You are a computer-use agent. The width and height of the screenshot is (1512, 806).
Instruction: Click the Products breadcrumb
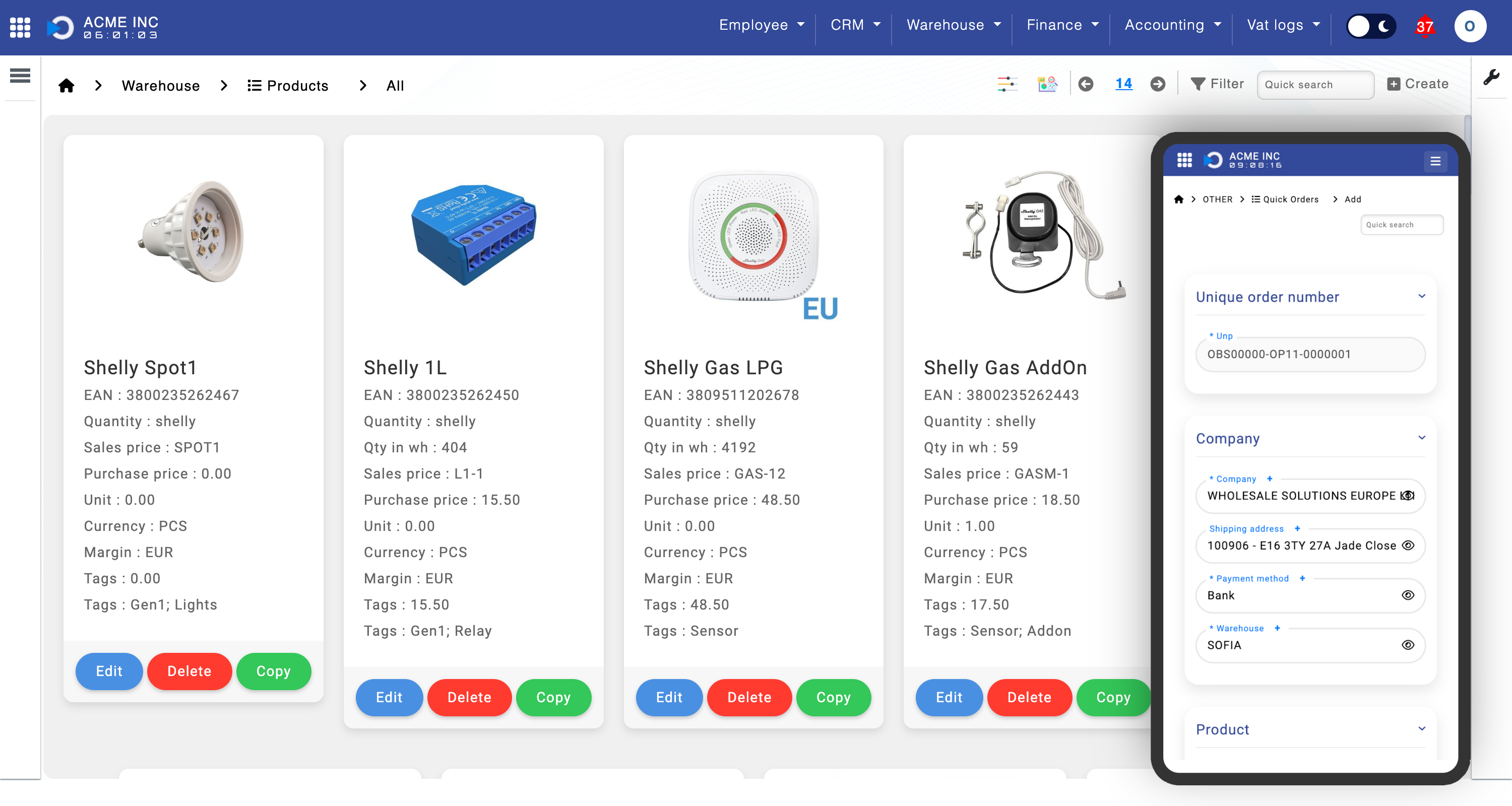click(x=288, y=86)
